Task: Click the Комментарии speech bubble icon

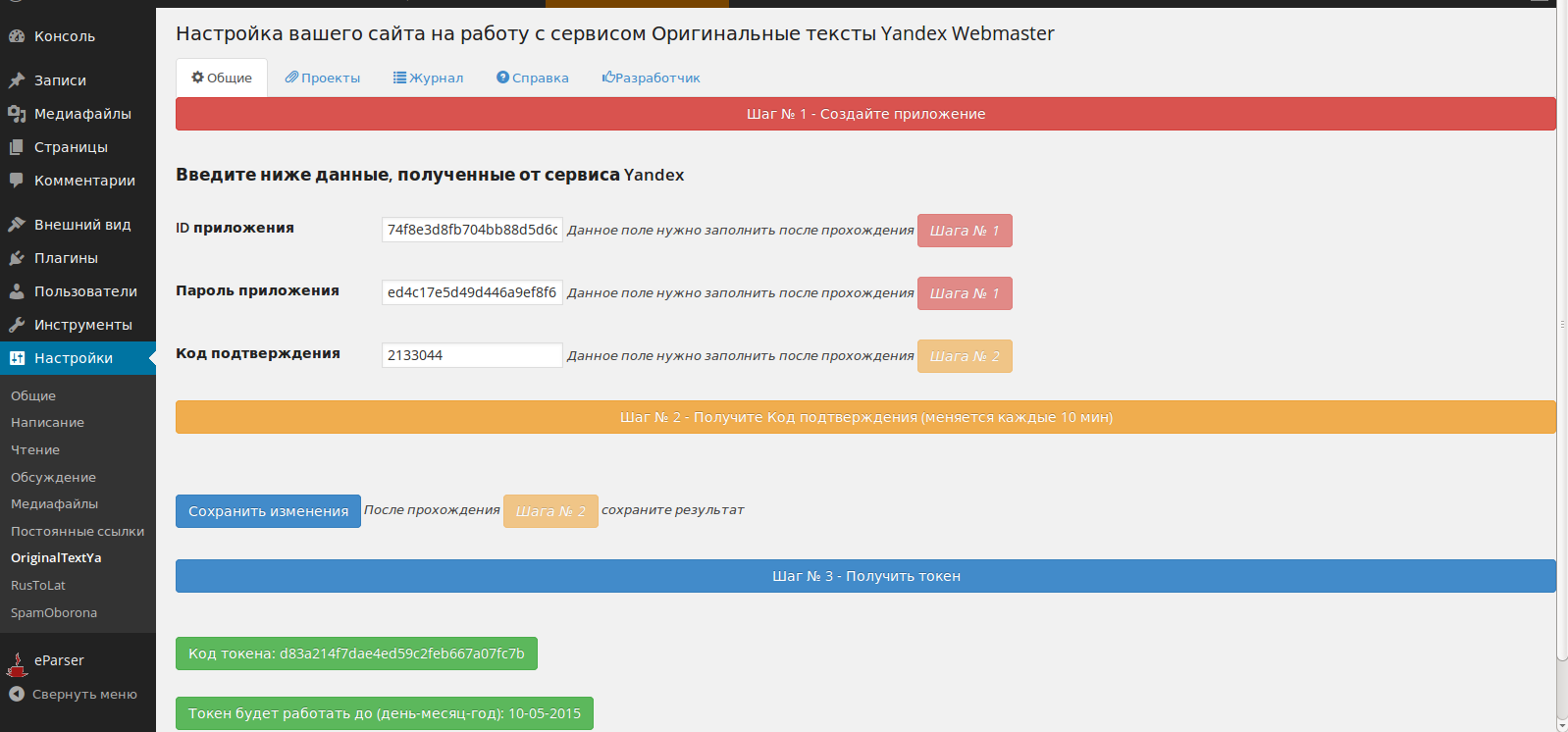Action: pyautogui.click(x=17, y=181)
